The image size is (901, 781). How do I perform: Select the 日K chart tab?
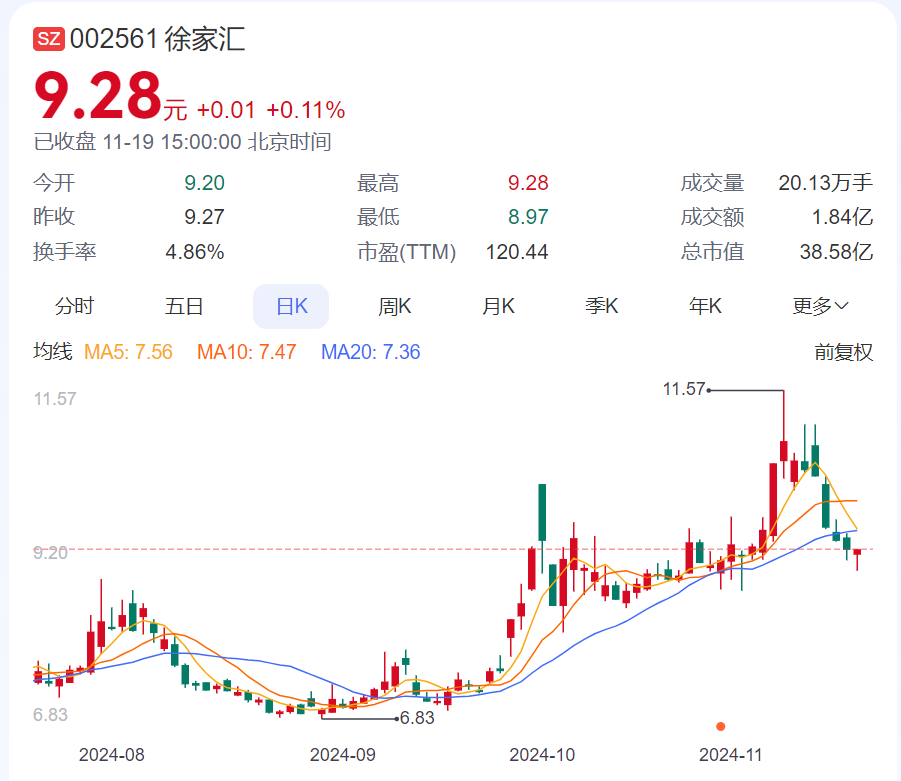pos(291,306)
